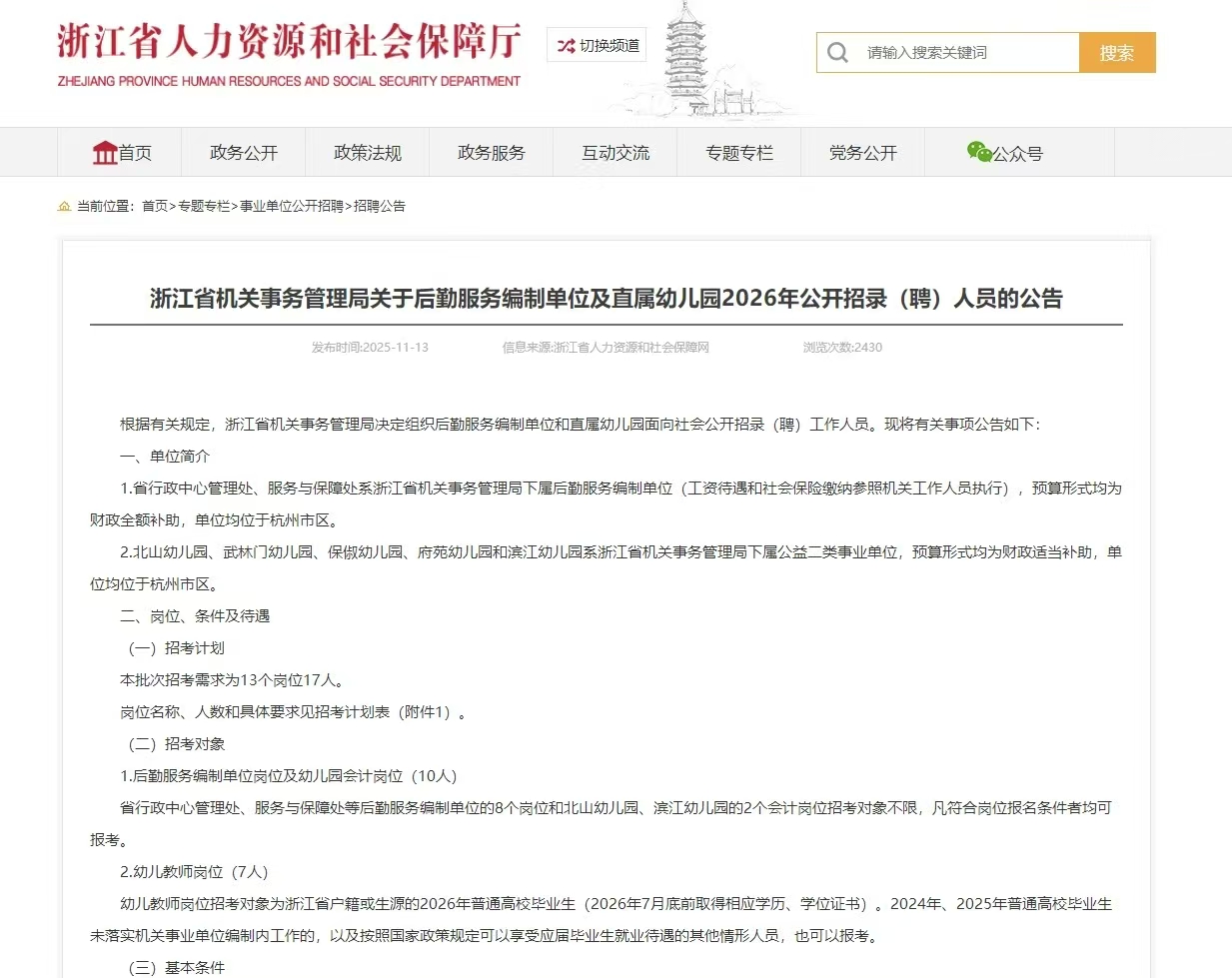Click inside the search keyword input field
The height and width of the screenshot is (978, 1232).
pyautogui.click(x=959, y=52)
